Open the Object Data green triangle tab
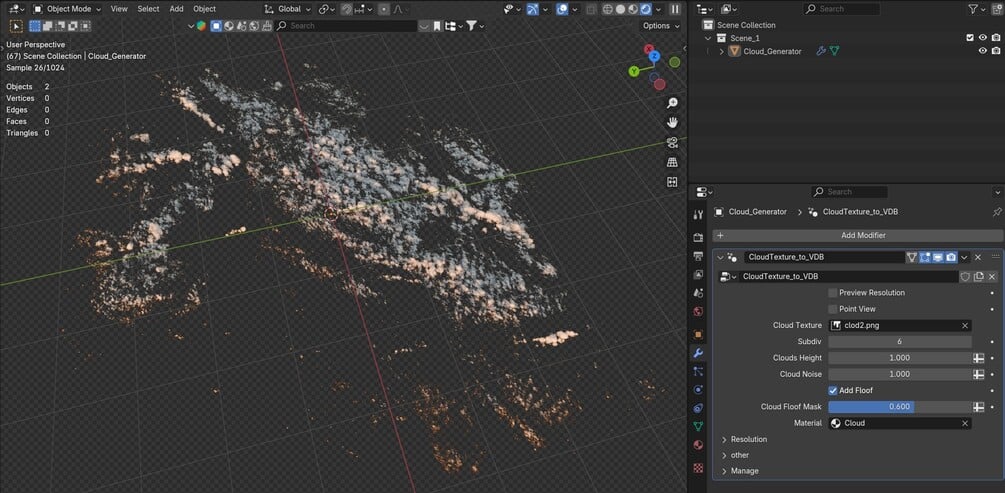 (699, 426)
